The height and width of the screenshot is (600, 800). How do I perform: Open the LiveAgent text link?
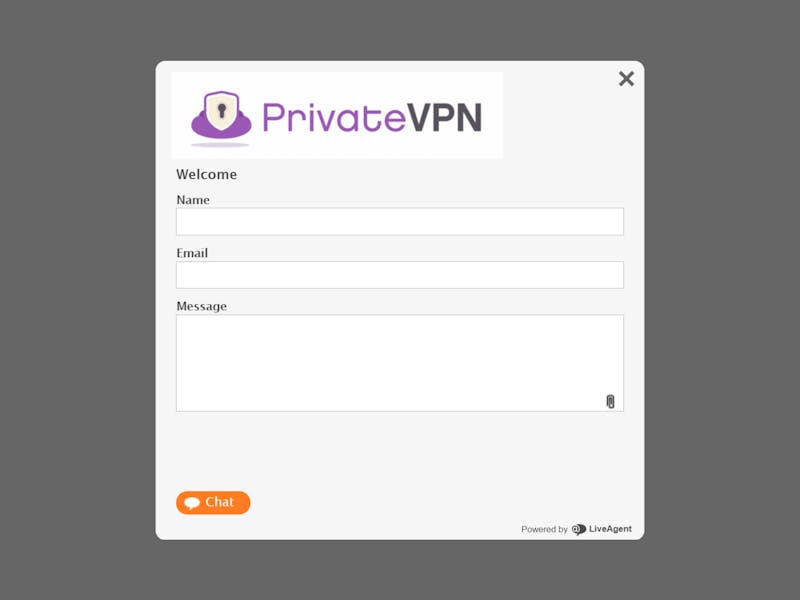pyautogui.click(x=610, y=529)
